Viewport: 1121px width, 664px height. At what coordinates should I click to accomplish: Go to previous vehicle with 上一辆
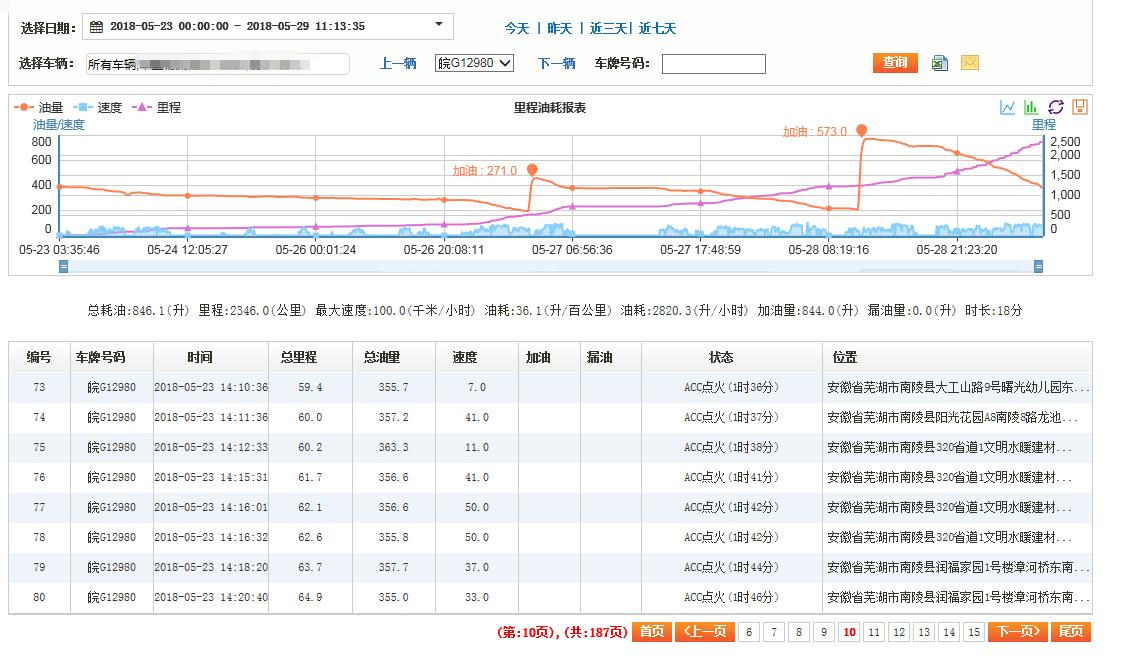(x=398, y=63)
